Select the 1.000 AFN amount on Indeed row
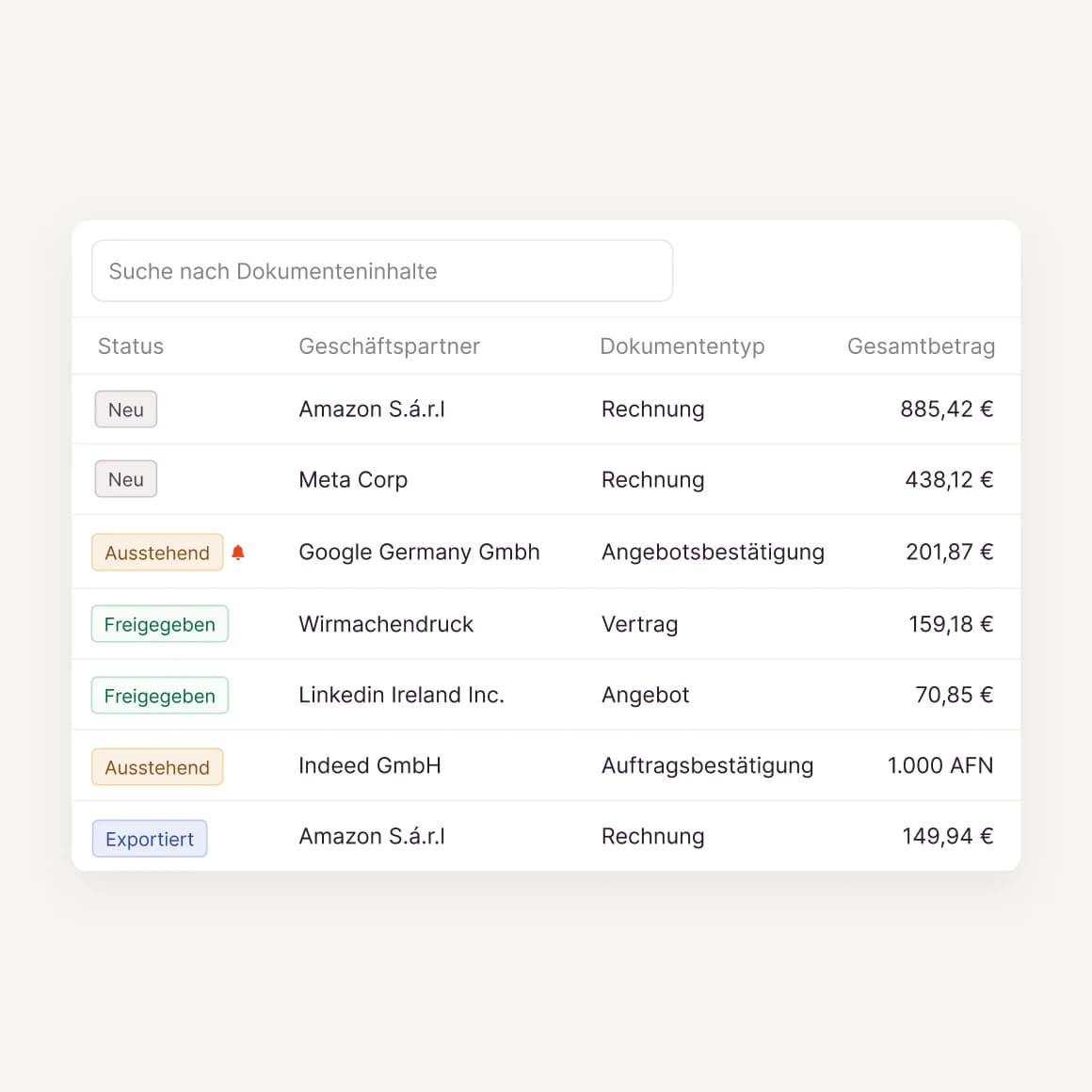This screenshot has width=1092, height=1092. coord(940,765)
